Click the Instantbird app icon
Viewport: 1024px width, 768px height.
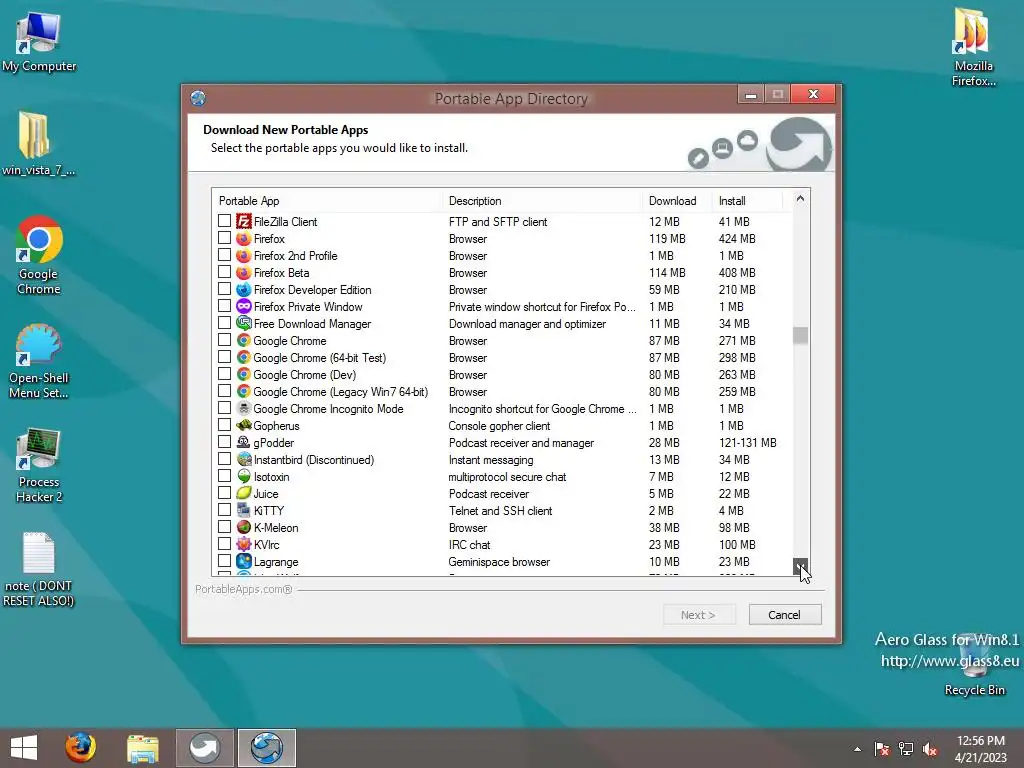(244, 459)
